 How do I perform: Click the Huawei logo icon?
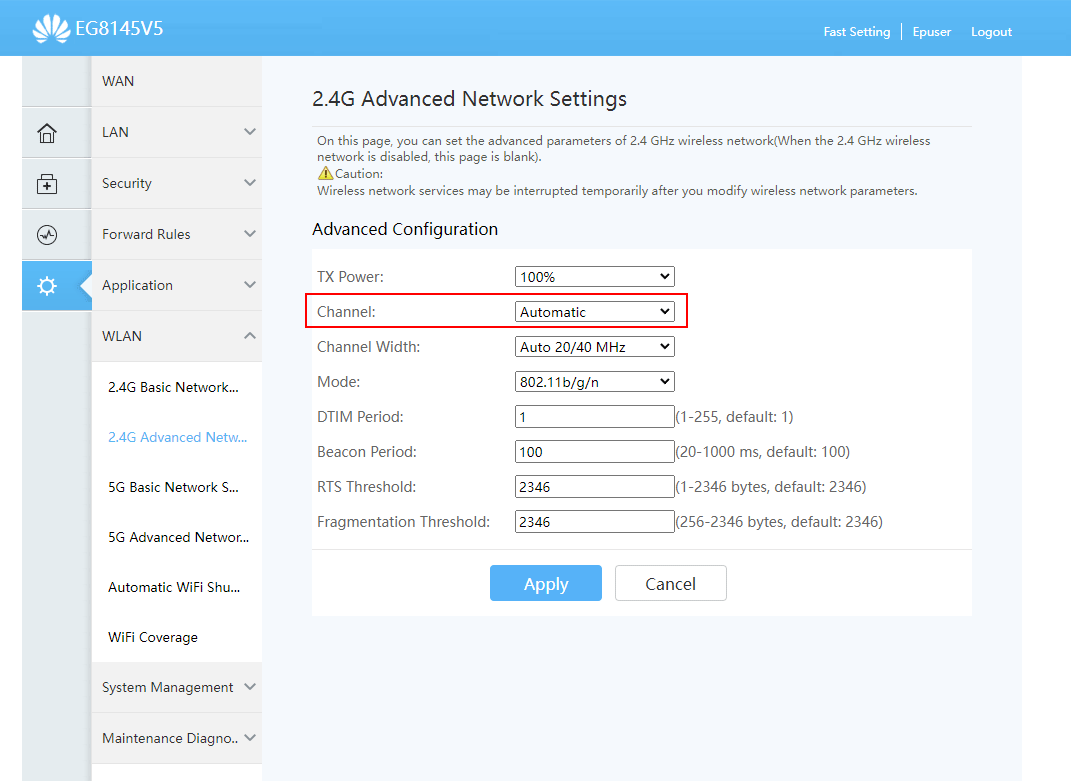51,29
